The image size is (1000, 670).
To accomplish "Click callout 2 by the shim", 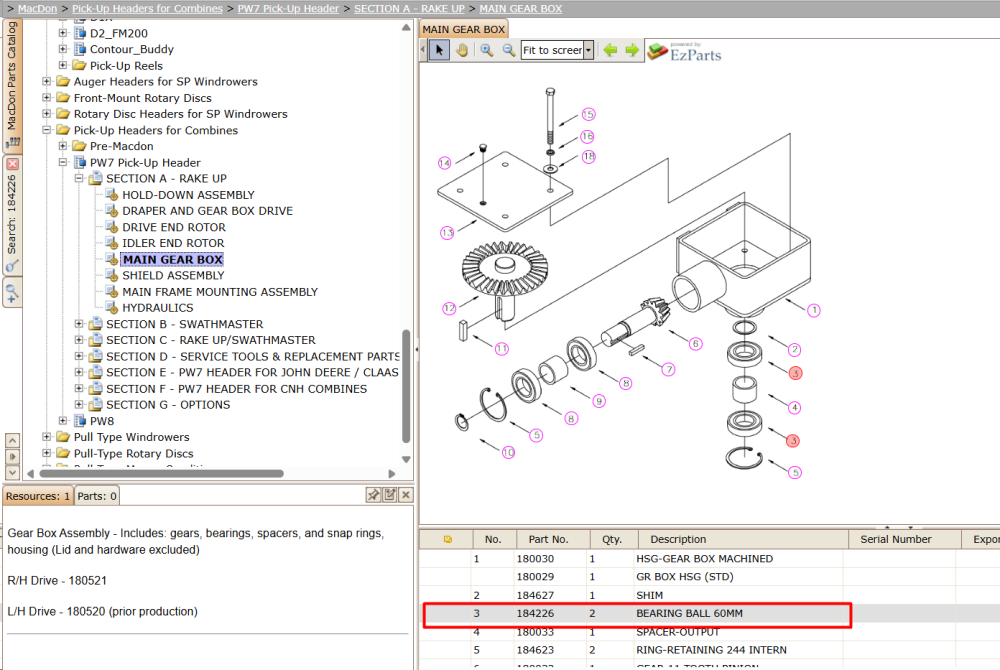I will [794, 349].
